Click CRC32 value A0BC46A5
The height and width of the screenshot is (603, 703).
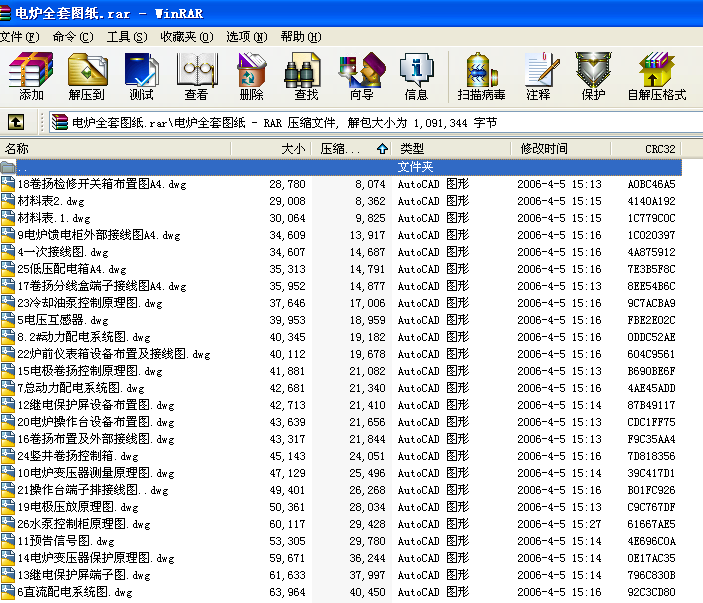coord(651,184)
